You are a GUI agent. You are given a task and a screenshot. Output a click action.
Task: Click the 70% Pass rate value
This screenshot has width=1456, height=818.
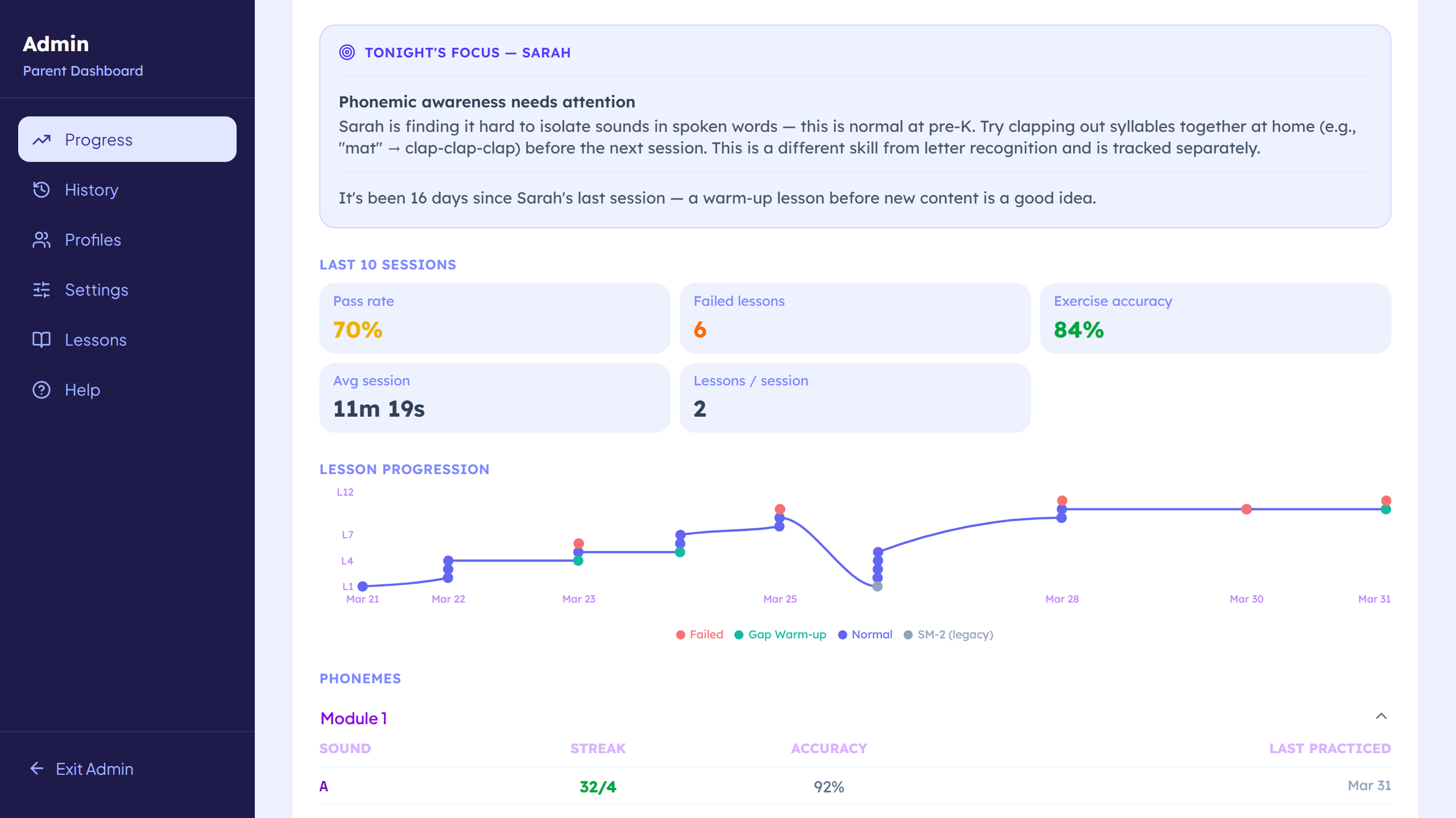pos(357,329)
